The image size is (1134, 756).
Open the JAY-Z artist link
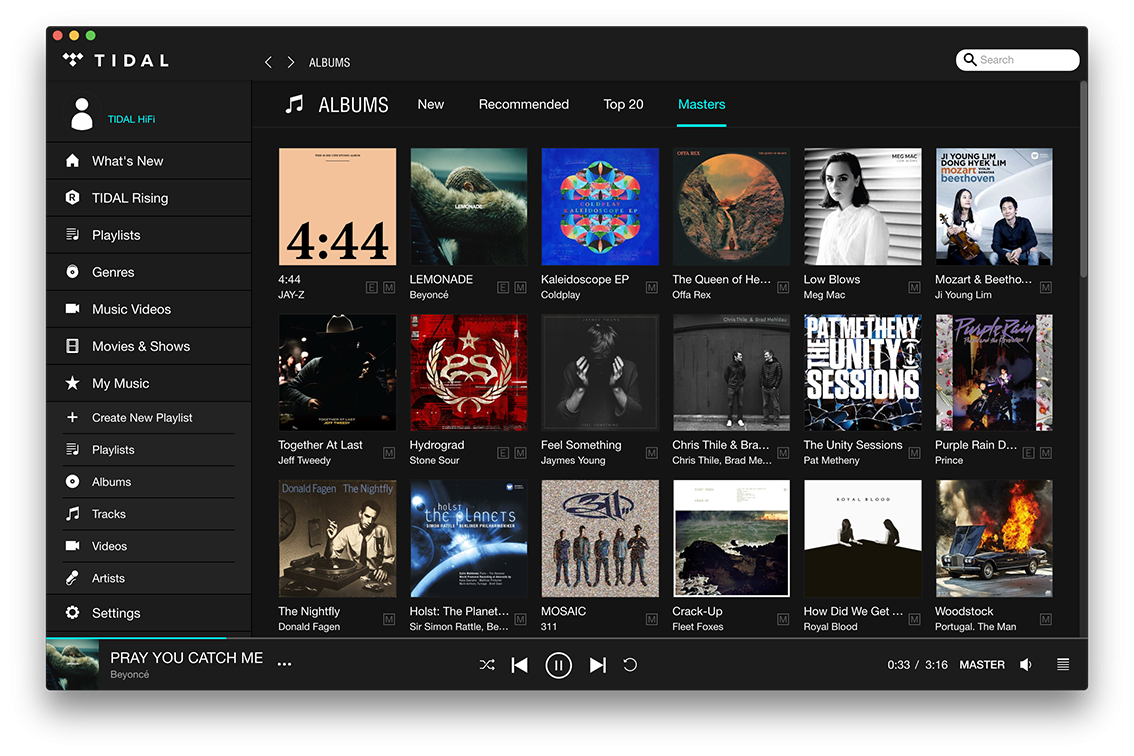click(291, 294)
